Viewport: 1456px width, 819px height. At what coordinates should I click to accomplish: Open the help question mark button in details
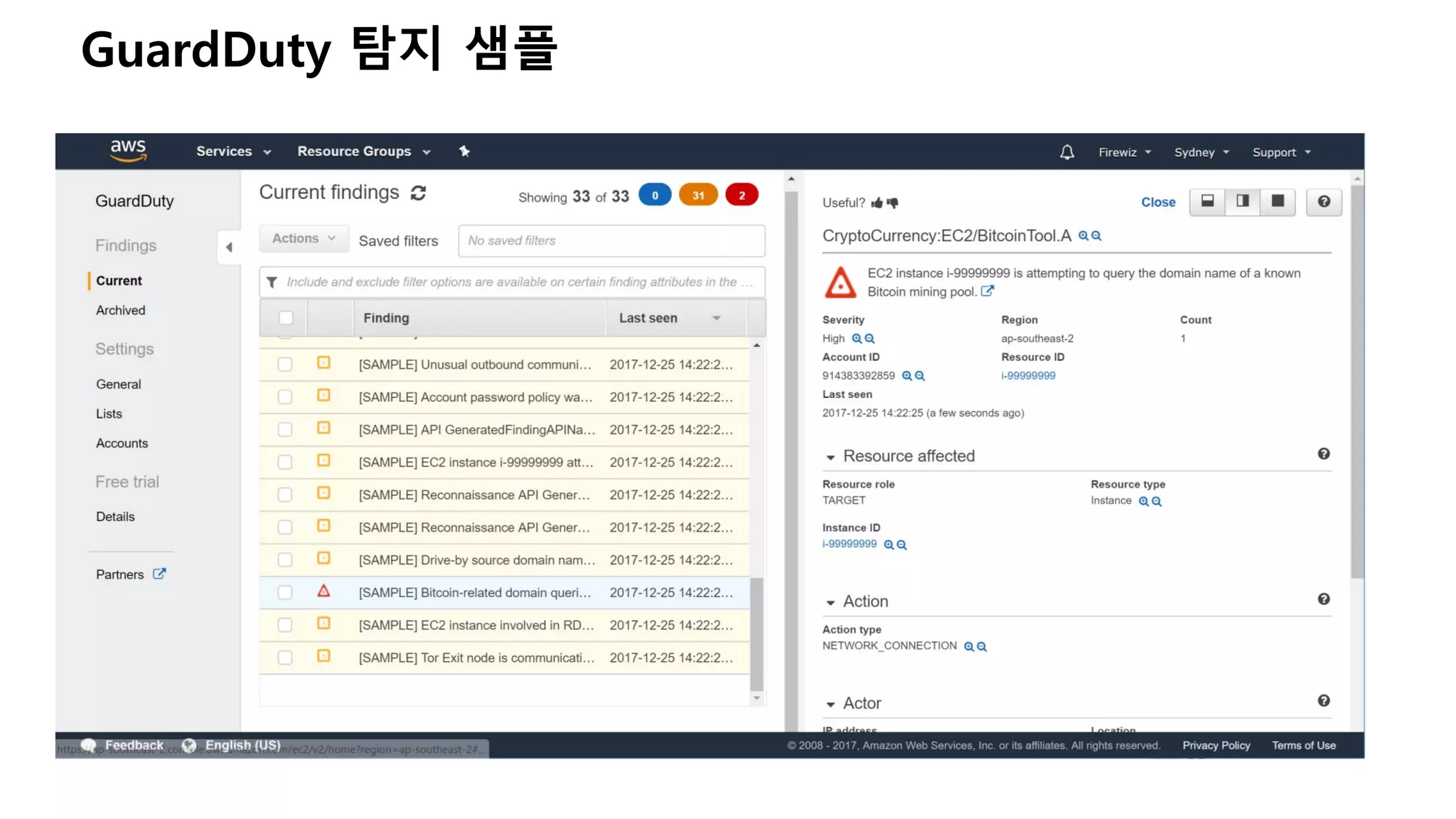coord(1324,201)
